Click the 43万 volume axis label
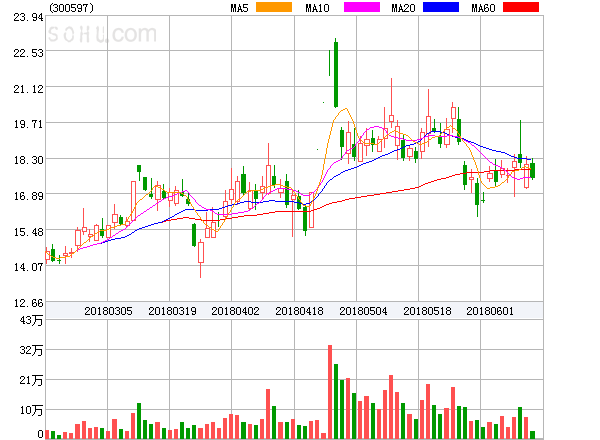Screen dimensions: 600x440 click(x=31, y=320)
